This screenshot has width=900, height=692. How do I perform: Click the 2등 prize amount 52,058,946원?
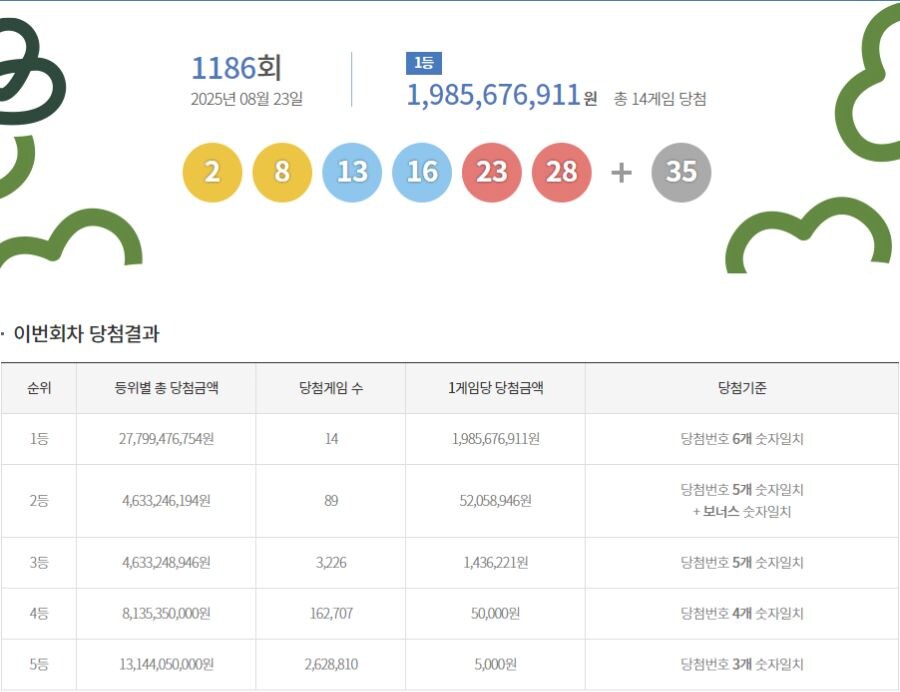(x=495, y=502)
